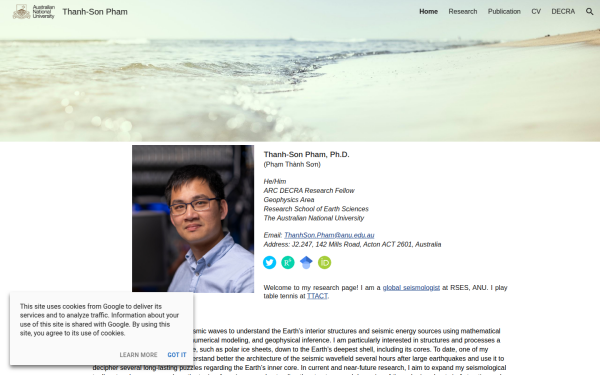Open the search magnifier icon
The height and width of the screenshot is (375, 600).
589,11
